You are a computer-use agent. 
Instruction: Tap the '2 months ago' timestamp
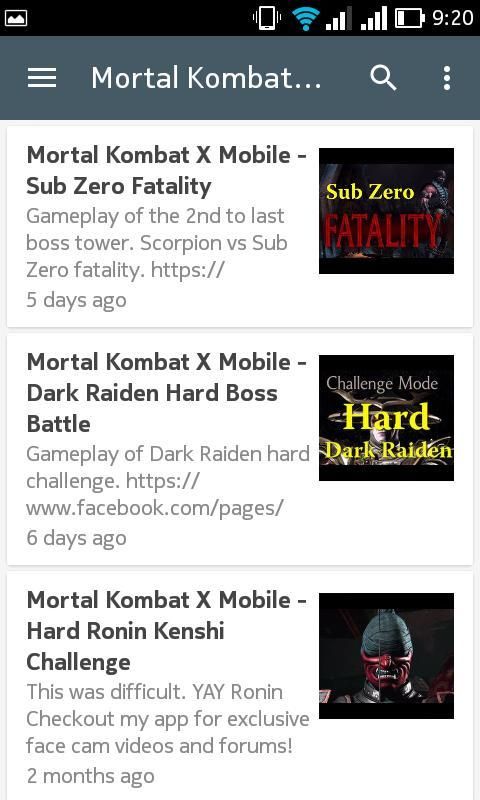click(x=90, y=776)
